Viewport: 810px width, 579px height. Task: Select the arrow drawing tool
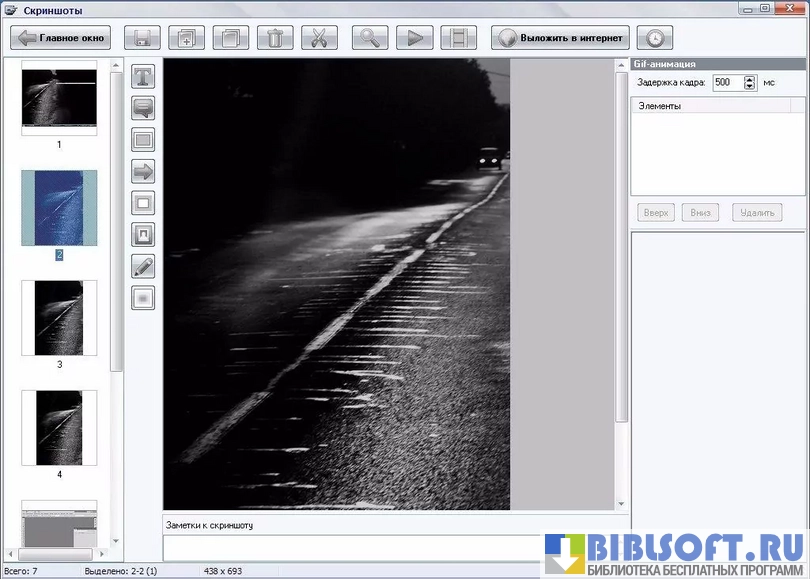(144, 172)
